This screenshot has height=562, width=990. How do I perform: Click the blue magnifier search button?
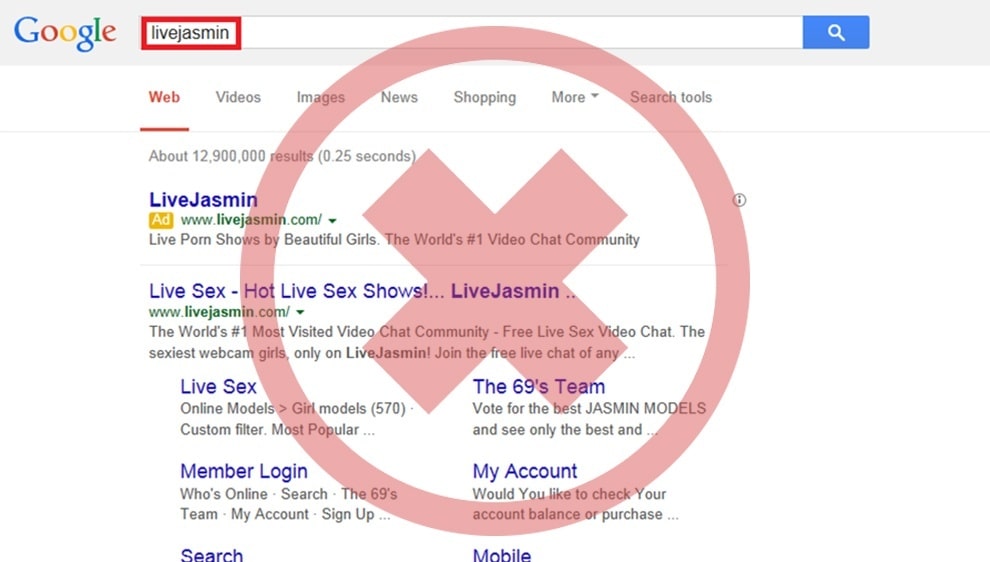click(x=836, y=33)
